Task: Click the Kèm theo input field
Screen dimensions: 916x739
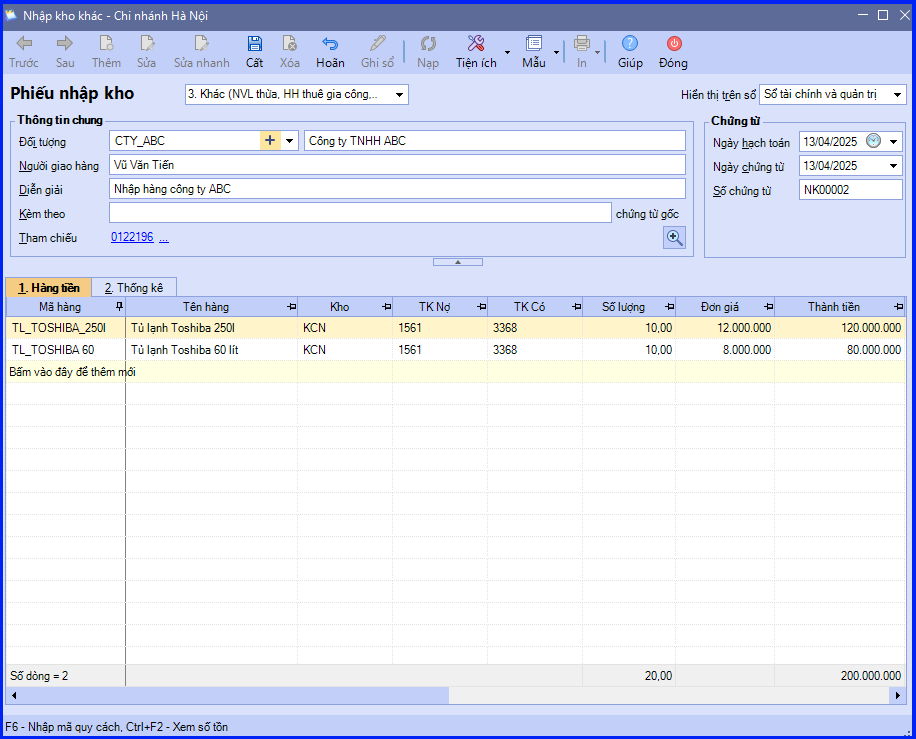Action: coord(360,213)
